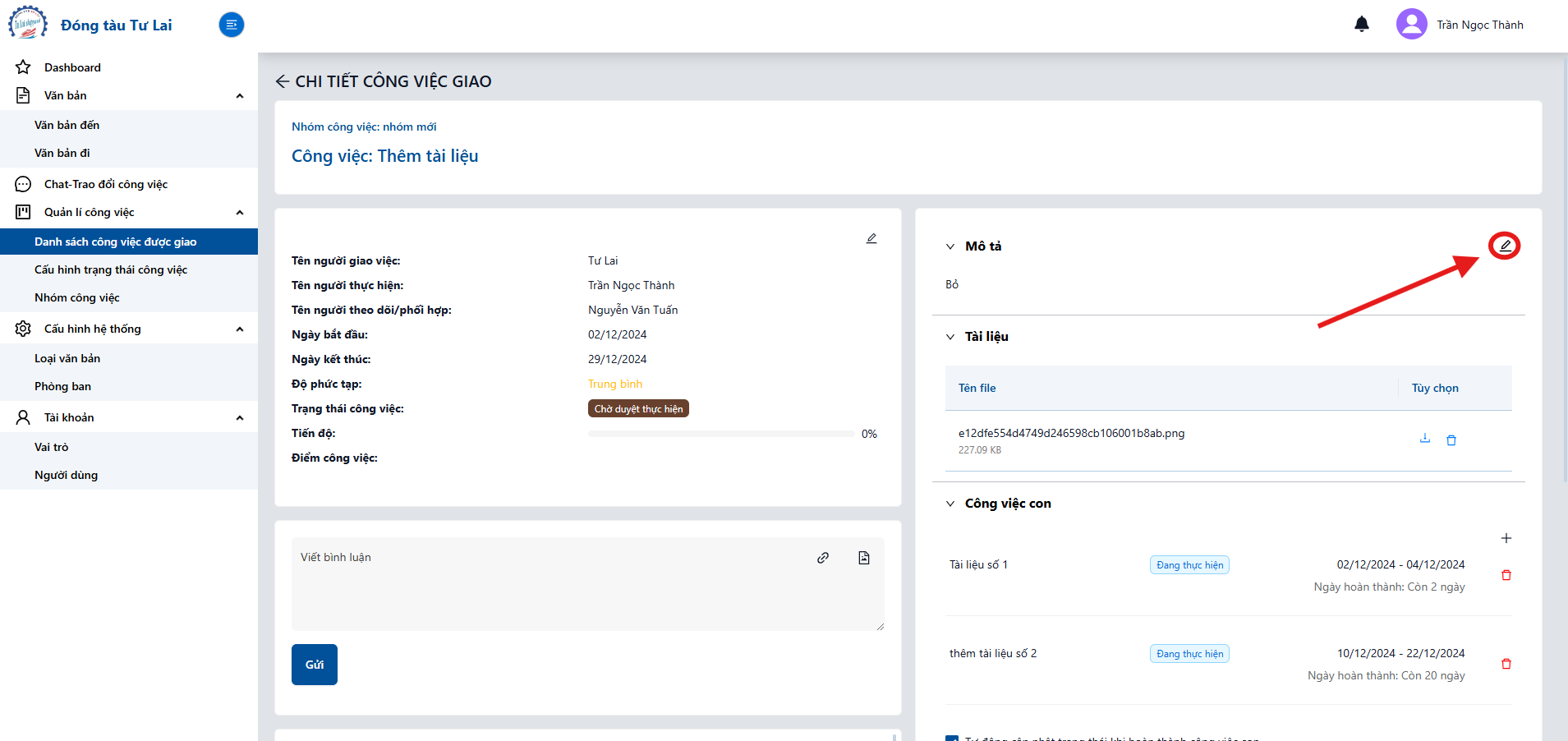
Task: Edit task details with the pencil icon above Tư Lai
Action: [x=871, y=238]
